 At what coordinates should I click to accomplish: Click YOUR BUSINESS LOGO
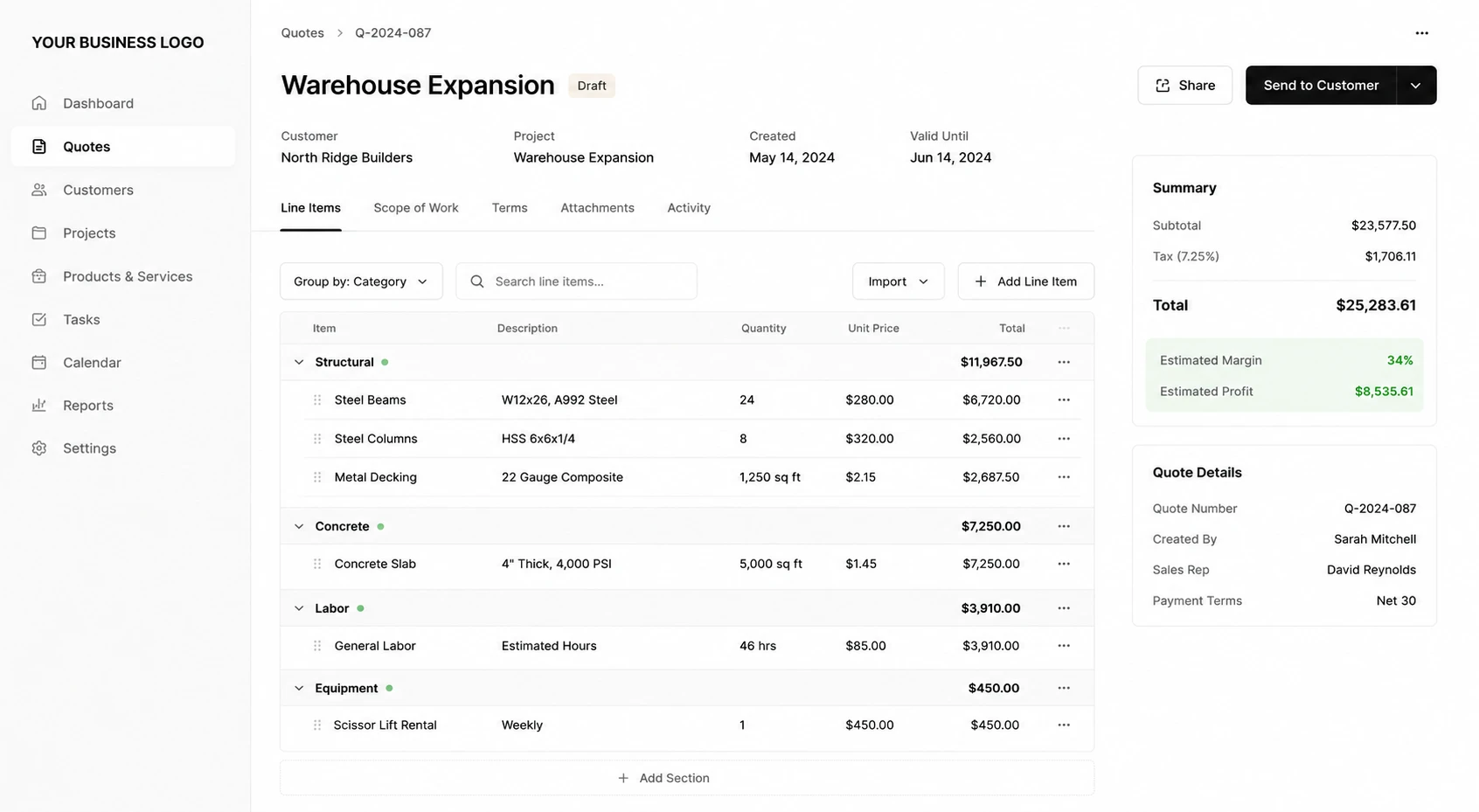(x=118, y=43)
